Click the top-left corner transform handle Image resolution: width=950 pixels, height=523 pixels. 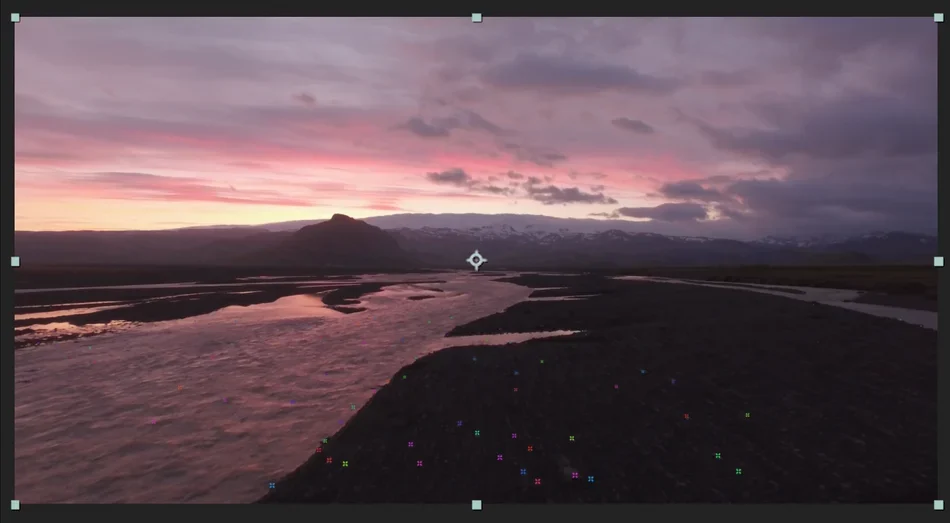tap(15, 18)
